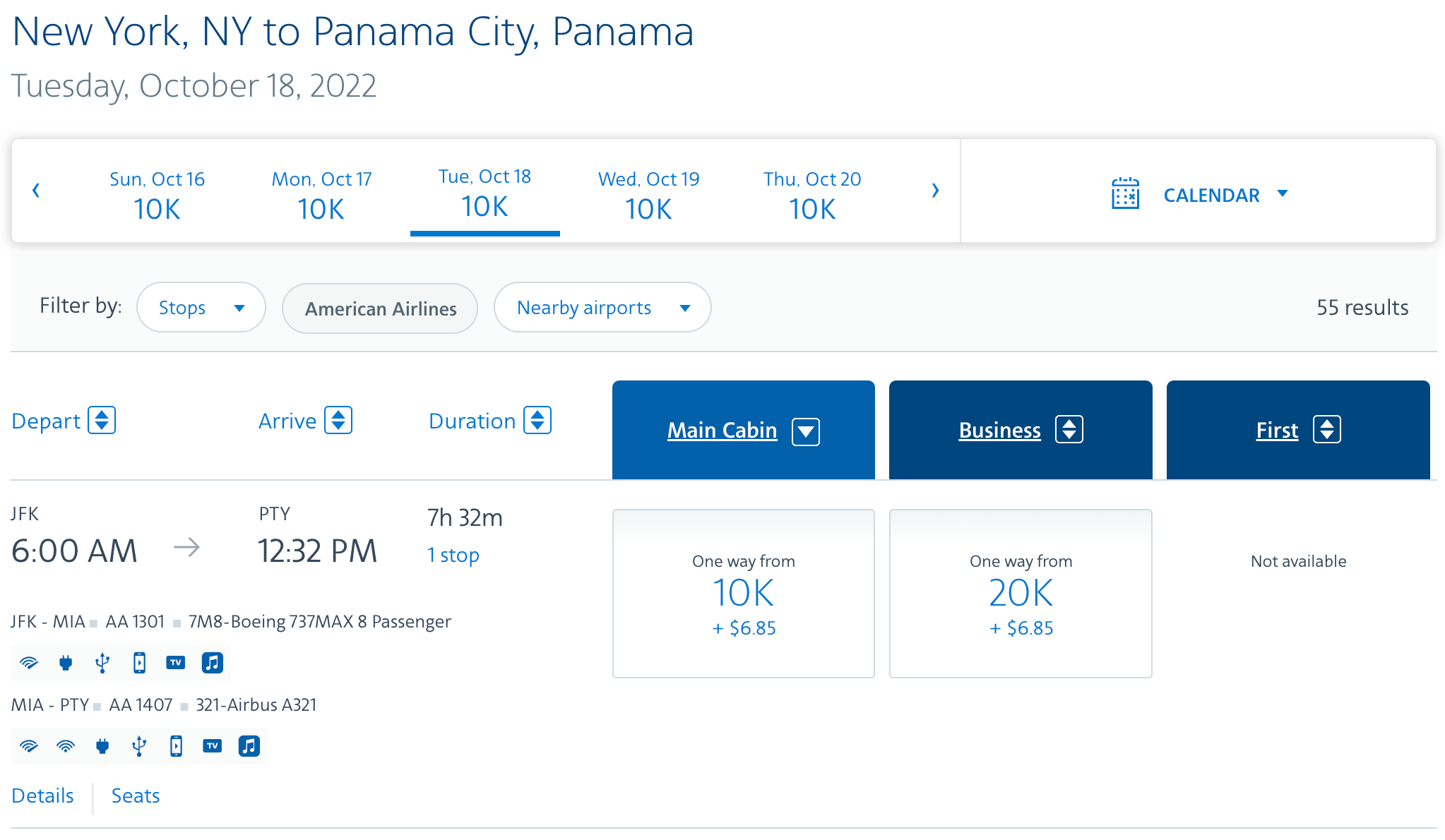
Task: Go to previous dates with left arrow
Action: point(36,191)
